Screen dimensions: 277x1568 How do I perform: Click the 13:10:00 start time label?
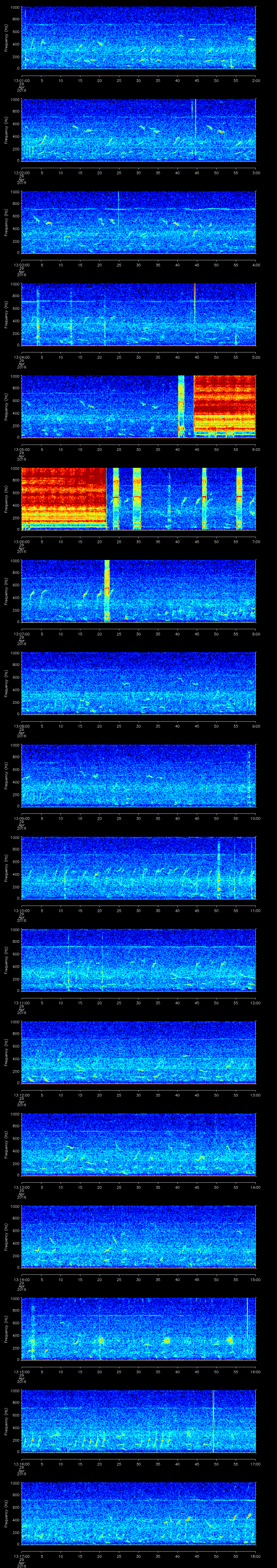[21, 910]
